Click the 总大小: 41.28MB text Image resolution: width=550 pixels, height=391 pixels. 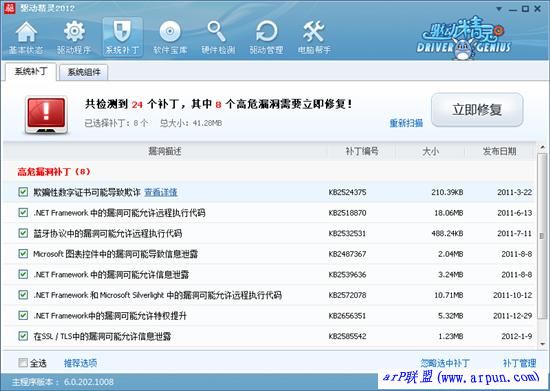(x=191, y=123)
